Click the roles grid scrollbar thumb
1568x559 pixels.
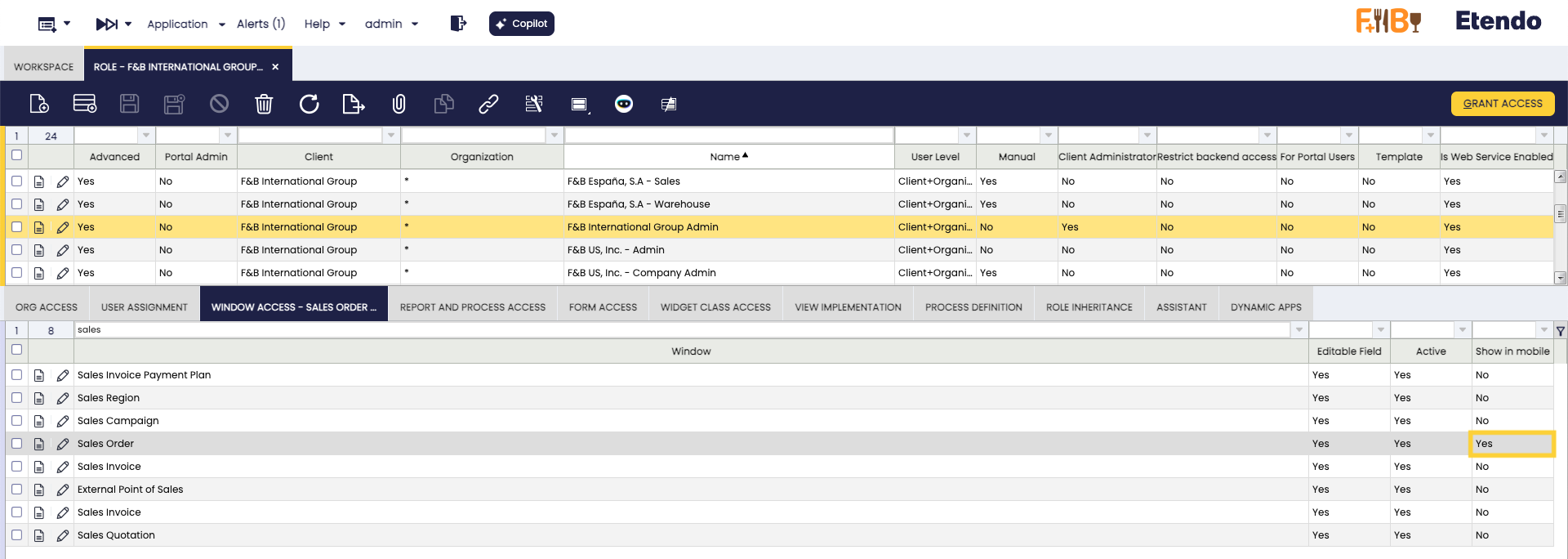tap(1561, 214)
